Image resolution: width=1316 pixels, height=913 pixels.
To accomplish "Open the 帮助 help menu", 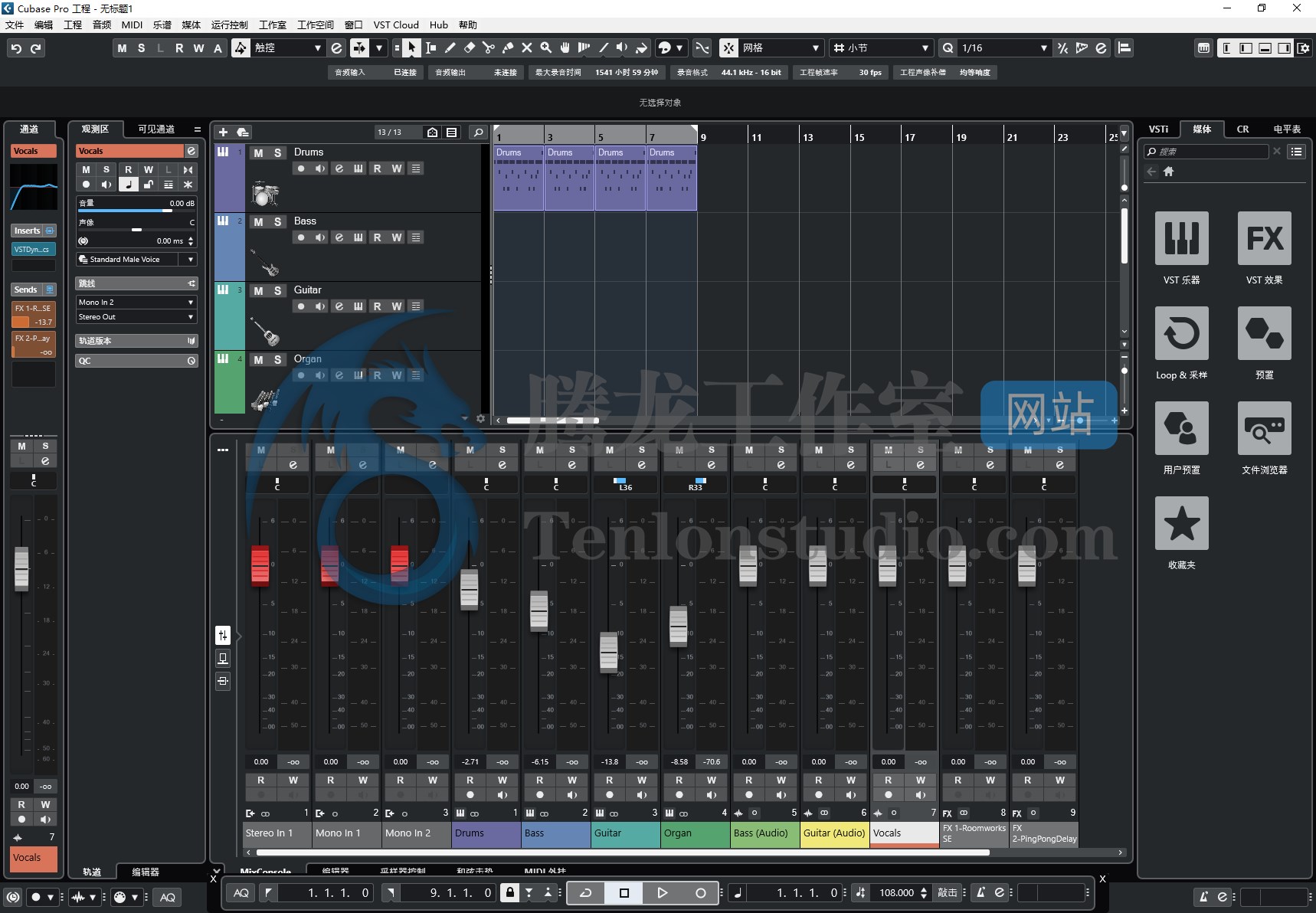I will point(467,25).
